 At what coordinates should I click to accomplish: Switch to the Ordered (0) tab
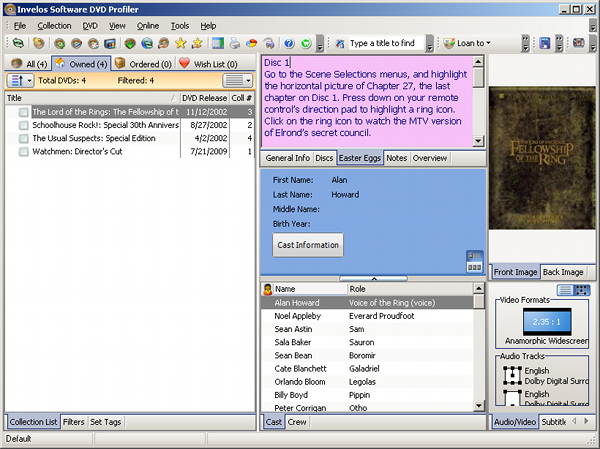pyautogui.click(x=144, y=64)
